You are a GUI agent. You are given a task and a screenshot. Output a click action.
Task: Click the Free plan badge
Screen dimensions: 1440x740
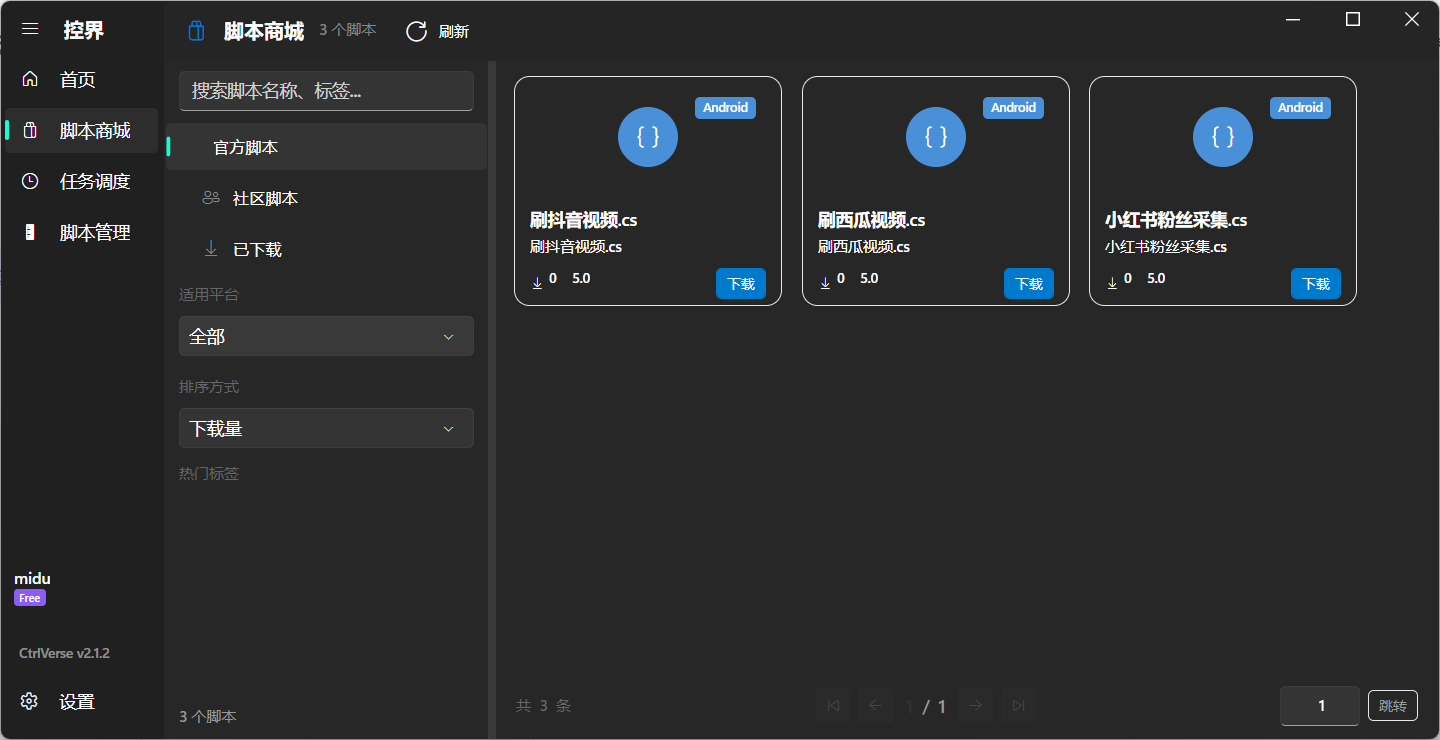pyautogui.click(x=30, y=598)
